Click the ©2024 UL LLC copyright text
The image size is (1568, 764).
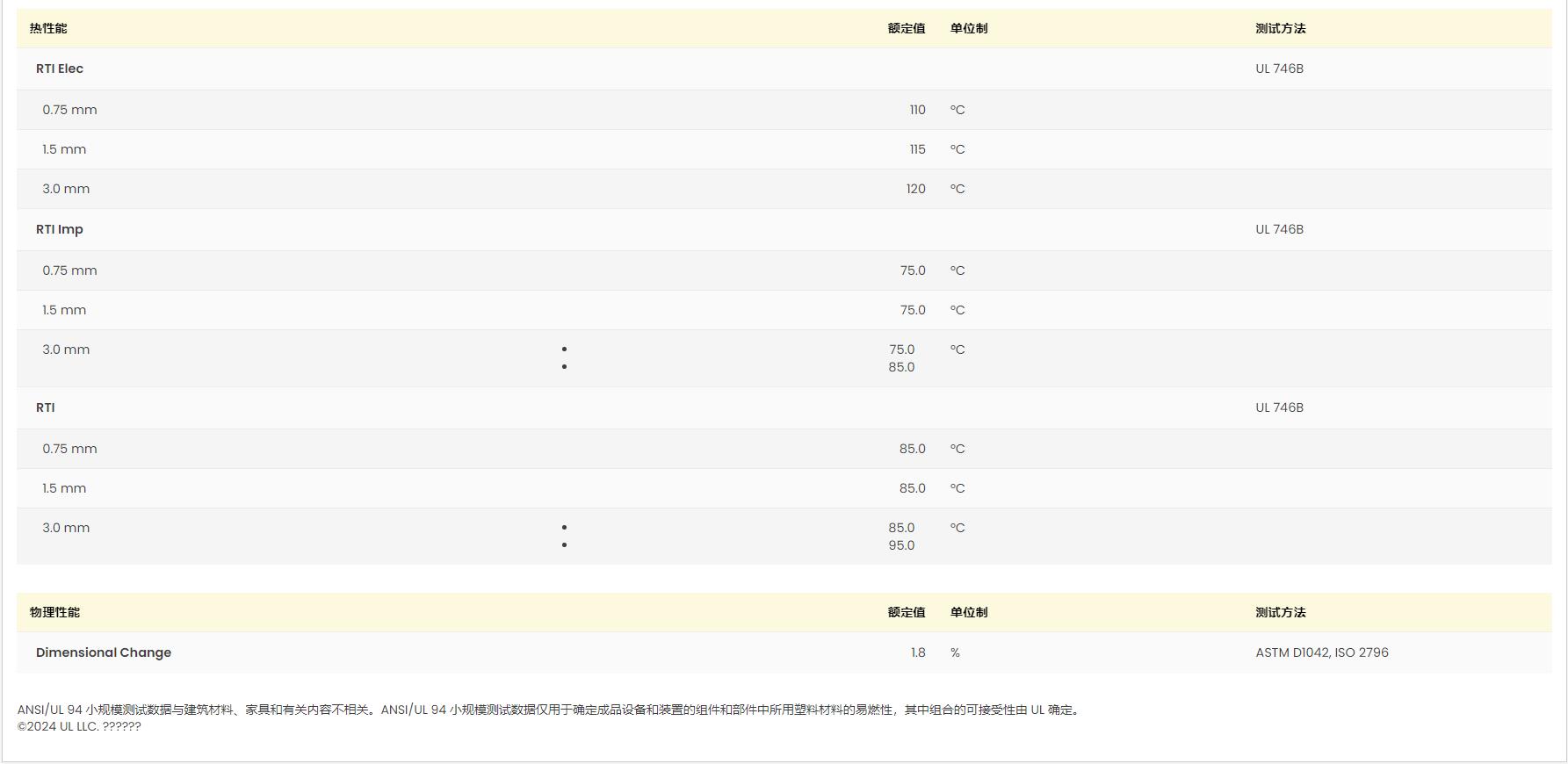(x=79, y=726)
